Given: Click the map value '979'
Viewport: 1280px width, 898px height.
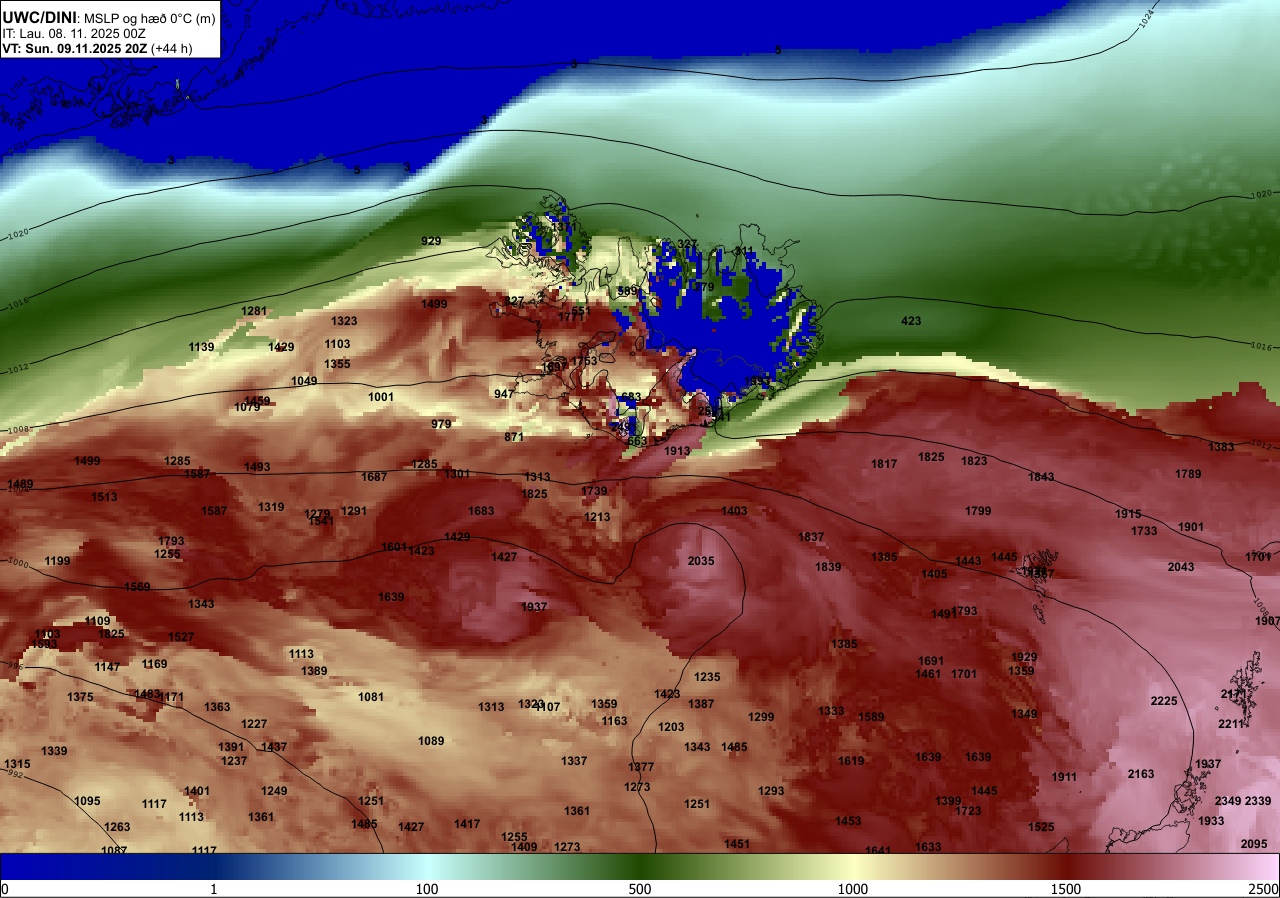Looking at the screenshot, I should point(441,424).
